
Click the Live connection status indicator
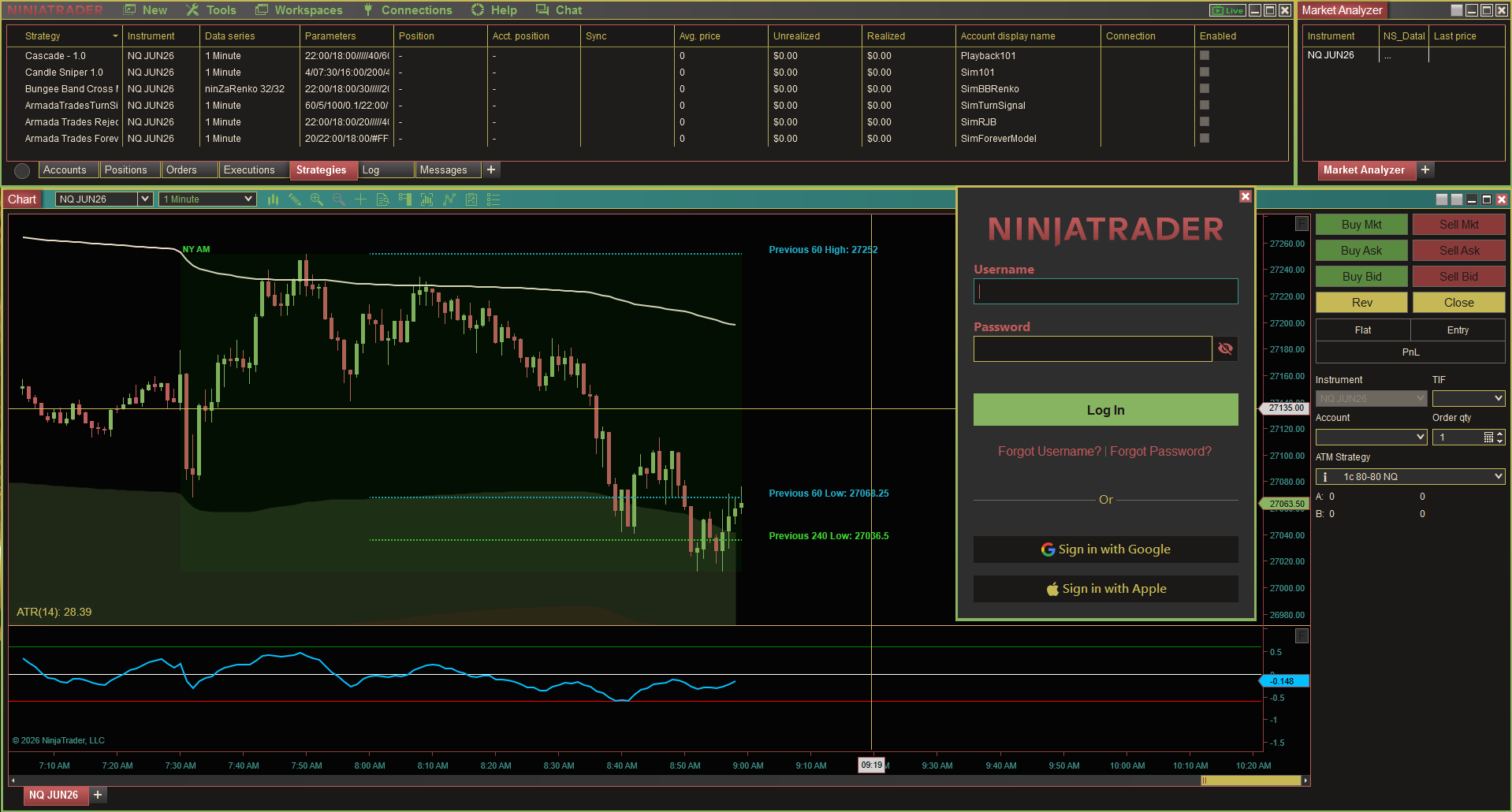pyautogui.click(x=1227, y=10)
